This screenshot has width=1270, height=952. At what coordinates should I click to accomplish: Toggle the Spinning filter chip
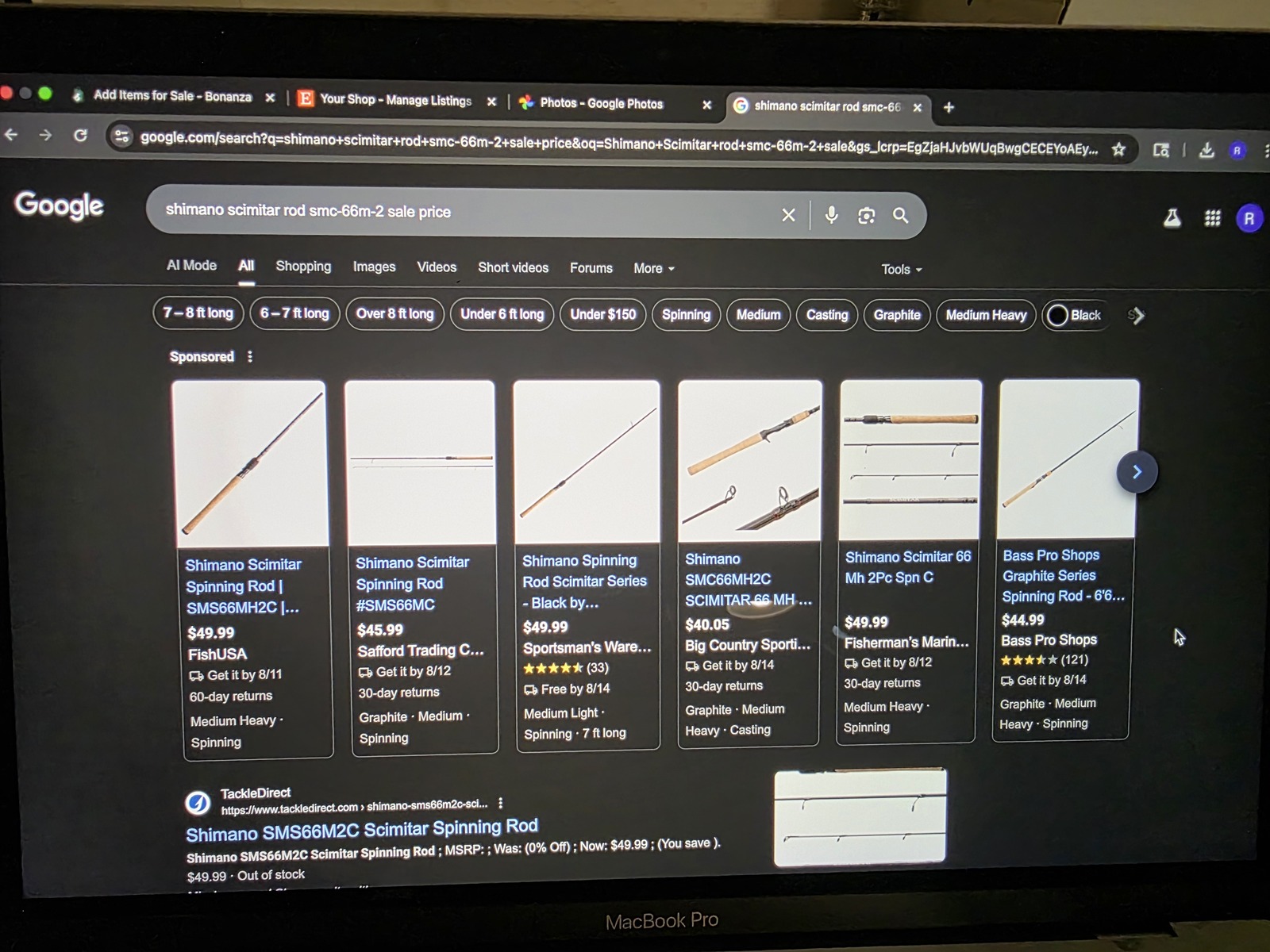coord(686,315)
